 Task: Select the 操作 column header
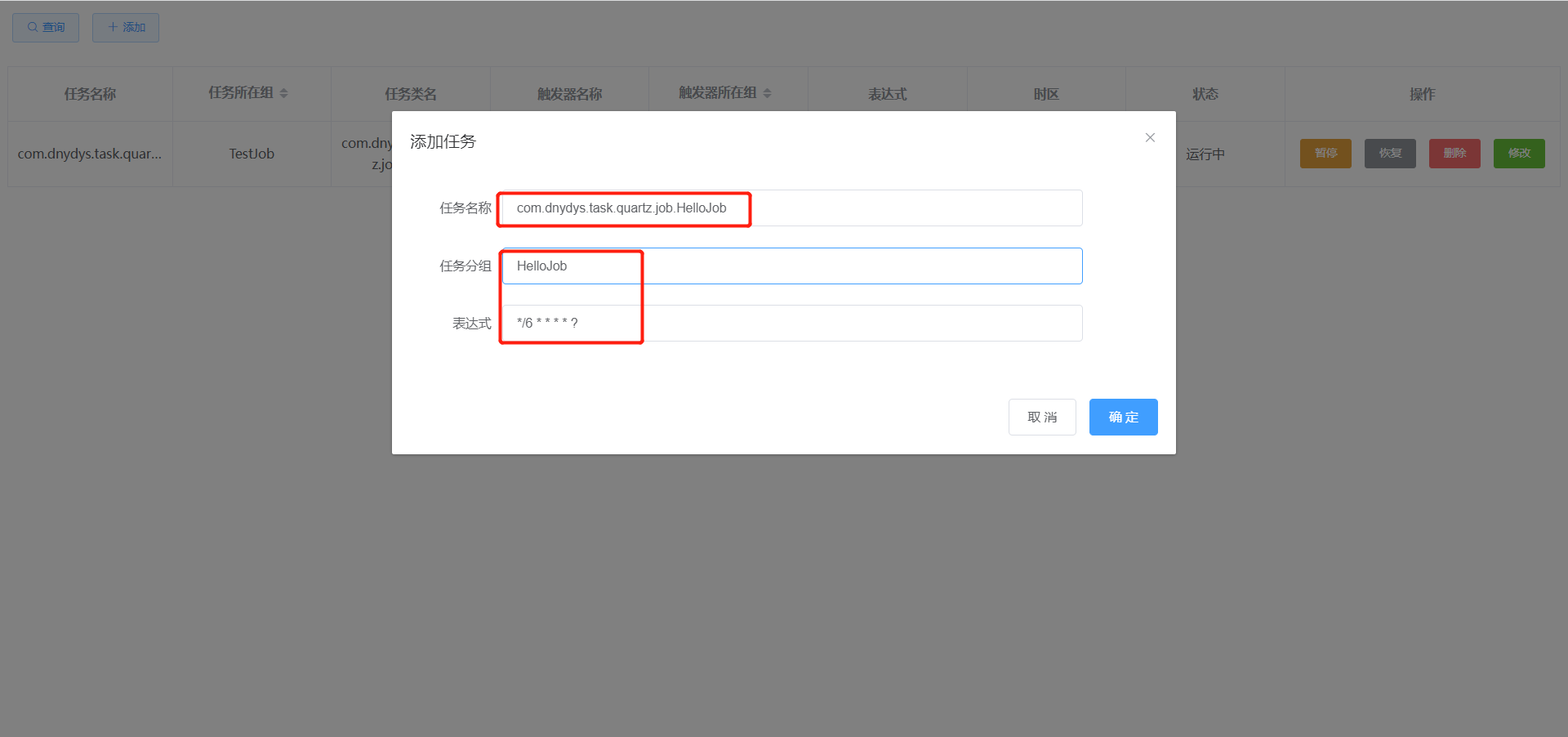pyautogui.click(x=1422, y=94)
